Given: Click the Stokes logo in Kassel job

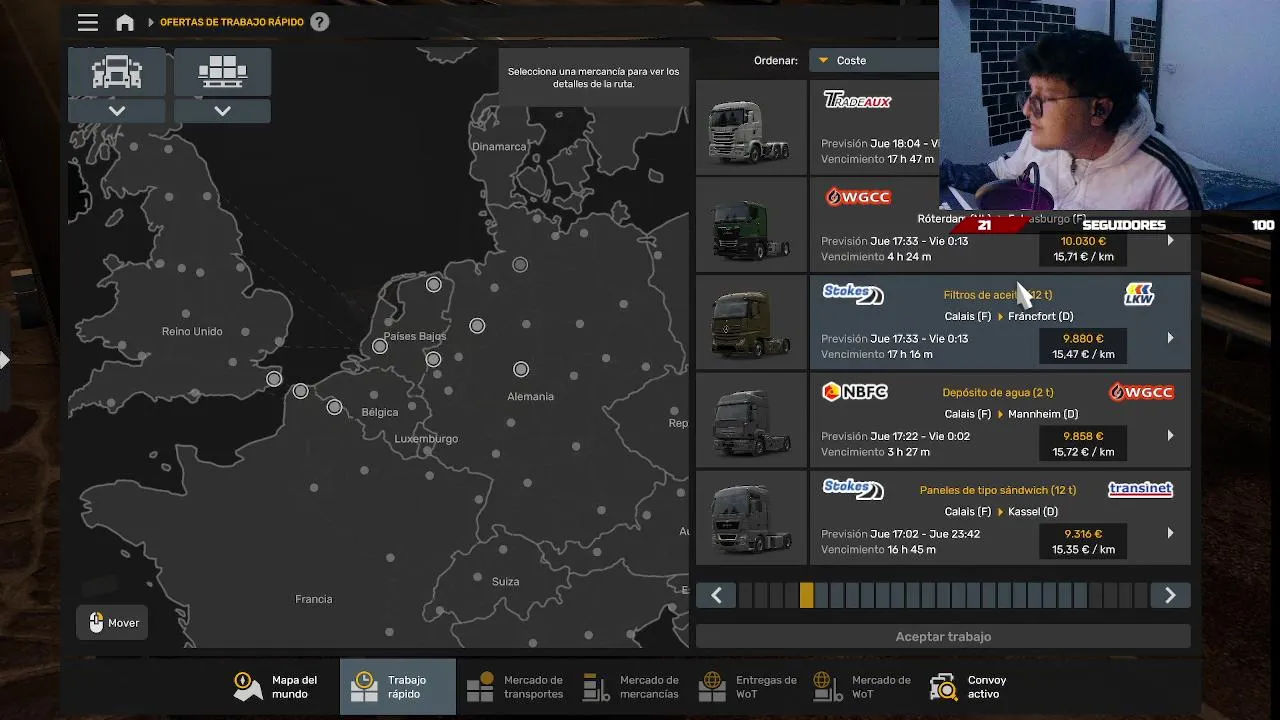Looking at the screenshot, I should [853, 489].
